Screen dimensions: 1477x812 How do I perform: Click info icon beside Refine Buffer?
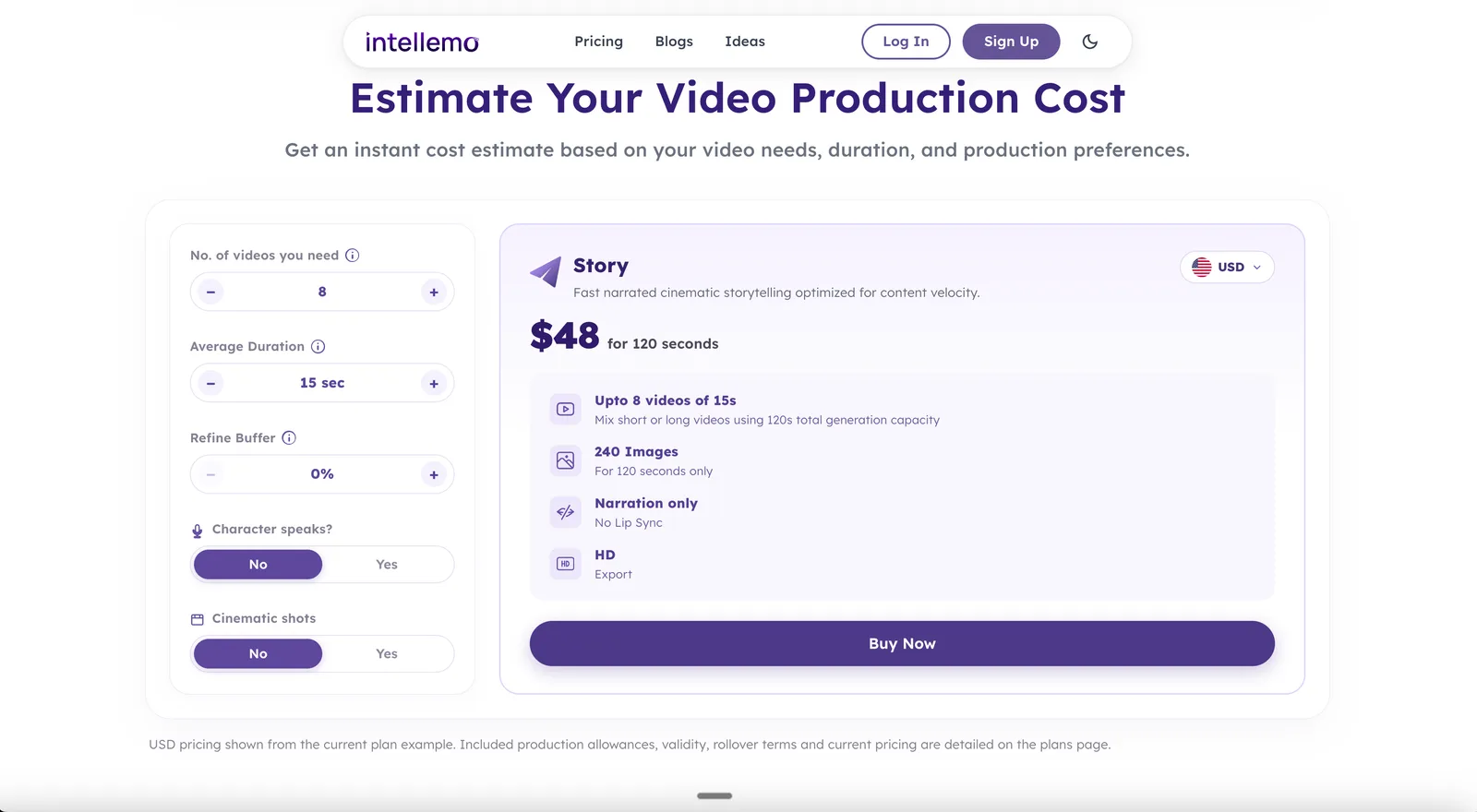(289, 438)
